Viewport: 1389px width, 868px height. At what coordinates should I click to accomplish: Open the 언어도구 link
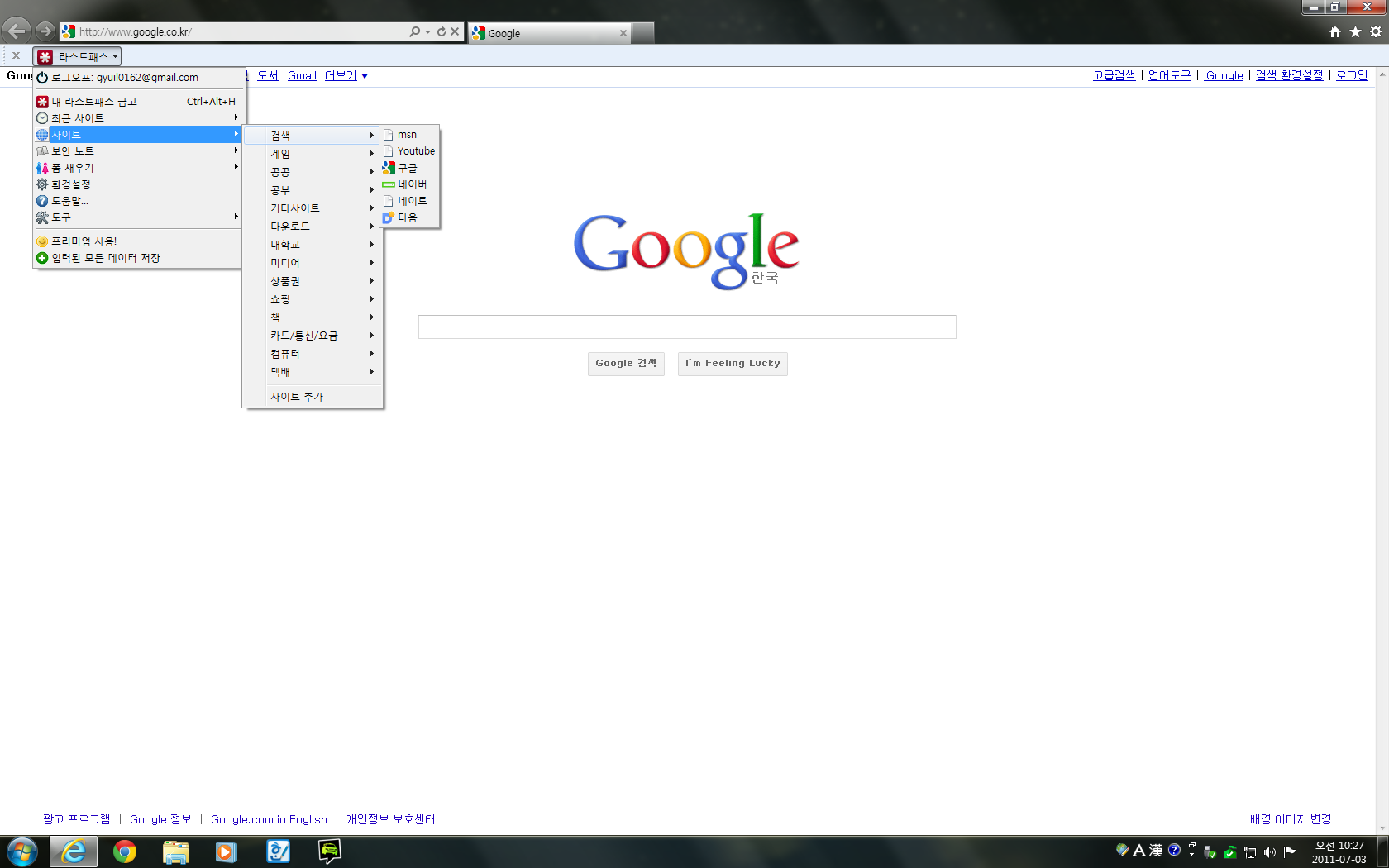click(x=1170, y=75)
